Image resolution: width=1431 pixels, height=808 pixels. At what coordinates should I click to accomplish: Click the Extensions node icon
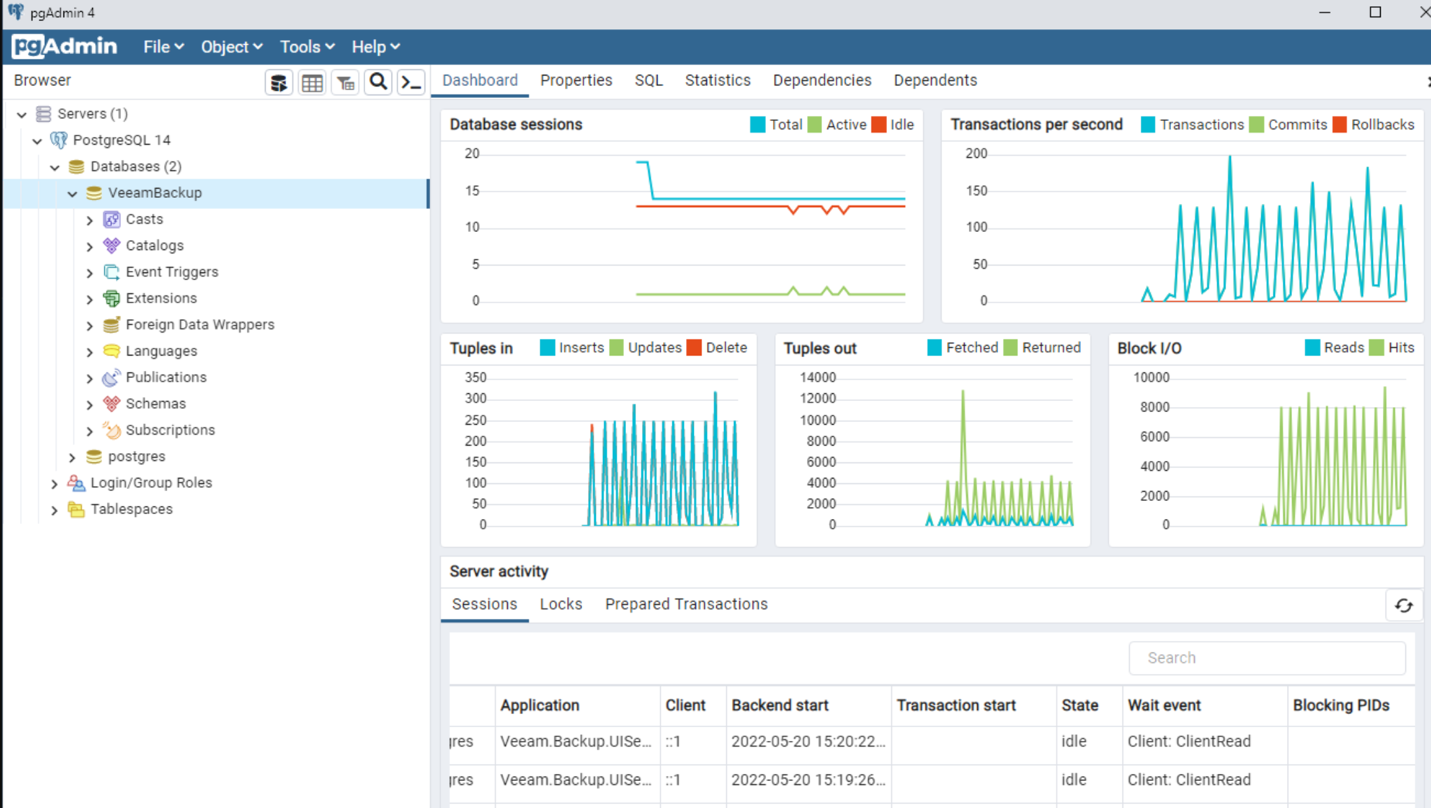(112, 298)
